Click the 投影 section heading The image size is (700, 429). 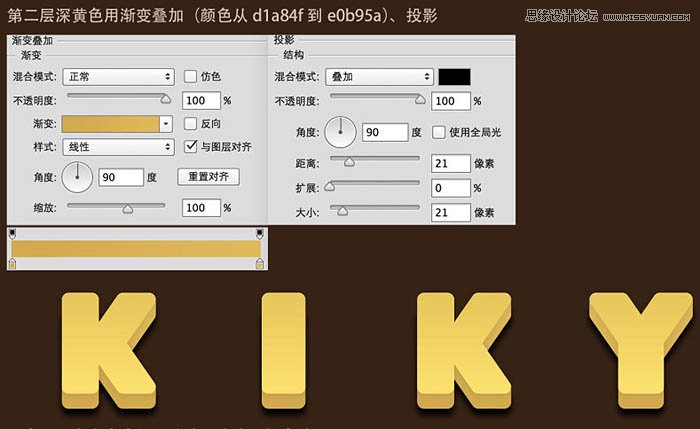[284, 40]
